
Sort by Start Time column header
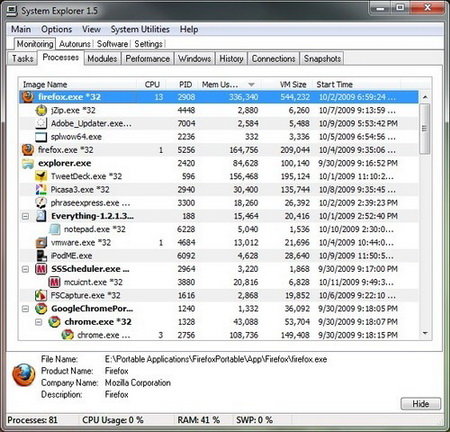click(x=357, y=84)
